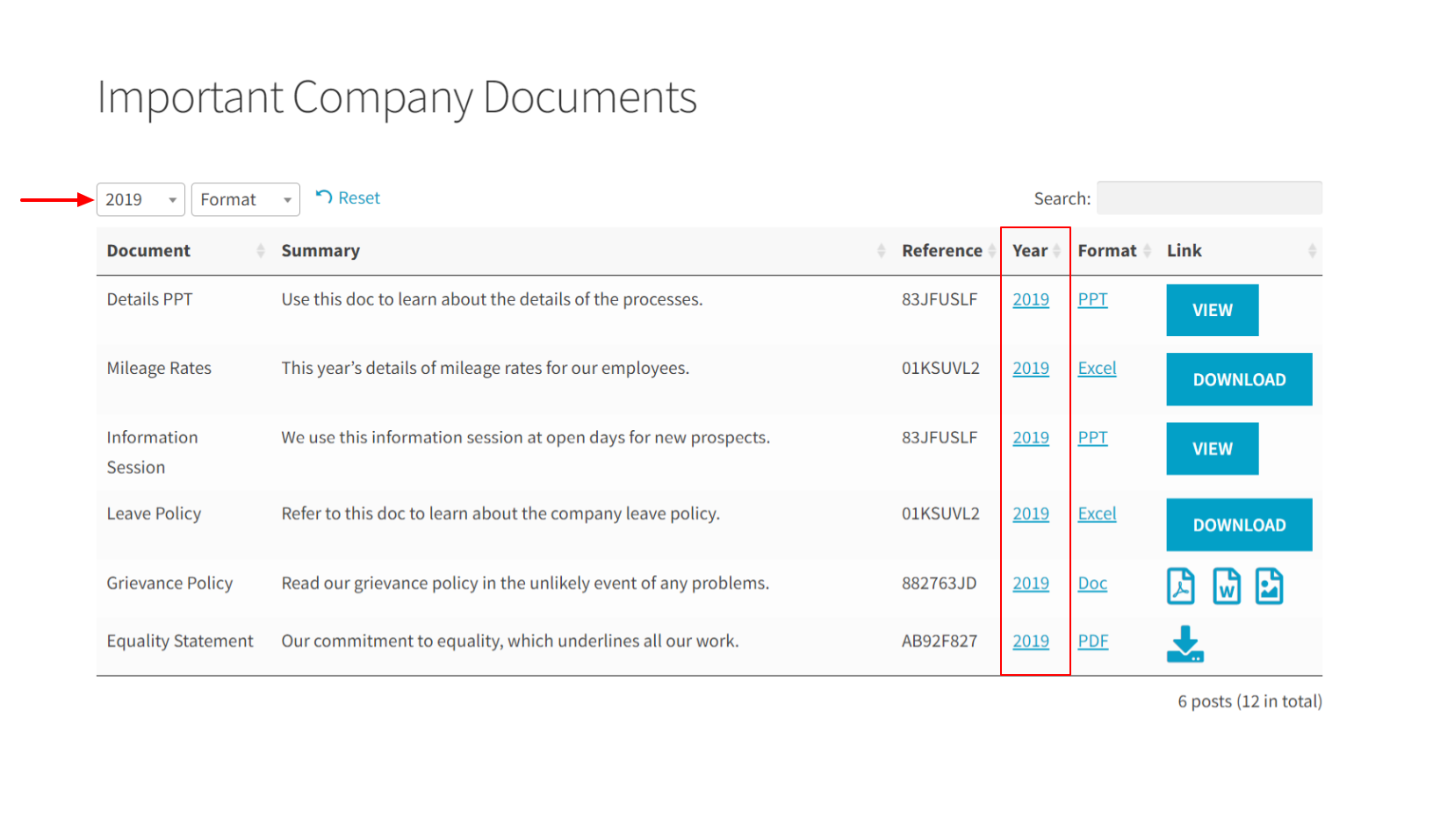Click VIEW button for Details PPT
The width and height of the screenshot is (1440, 840).
coord(1213,310)
